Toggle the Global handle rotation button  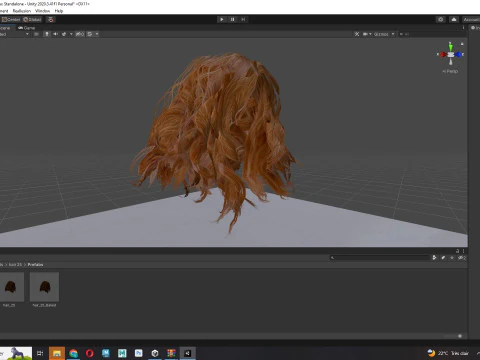click(x=32, y=19)
